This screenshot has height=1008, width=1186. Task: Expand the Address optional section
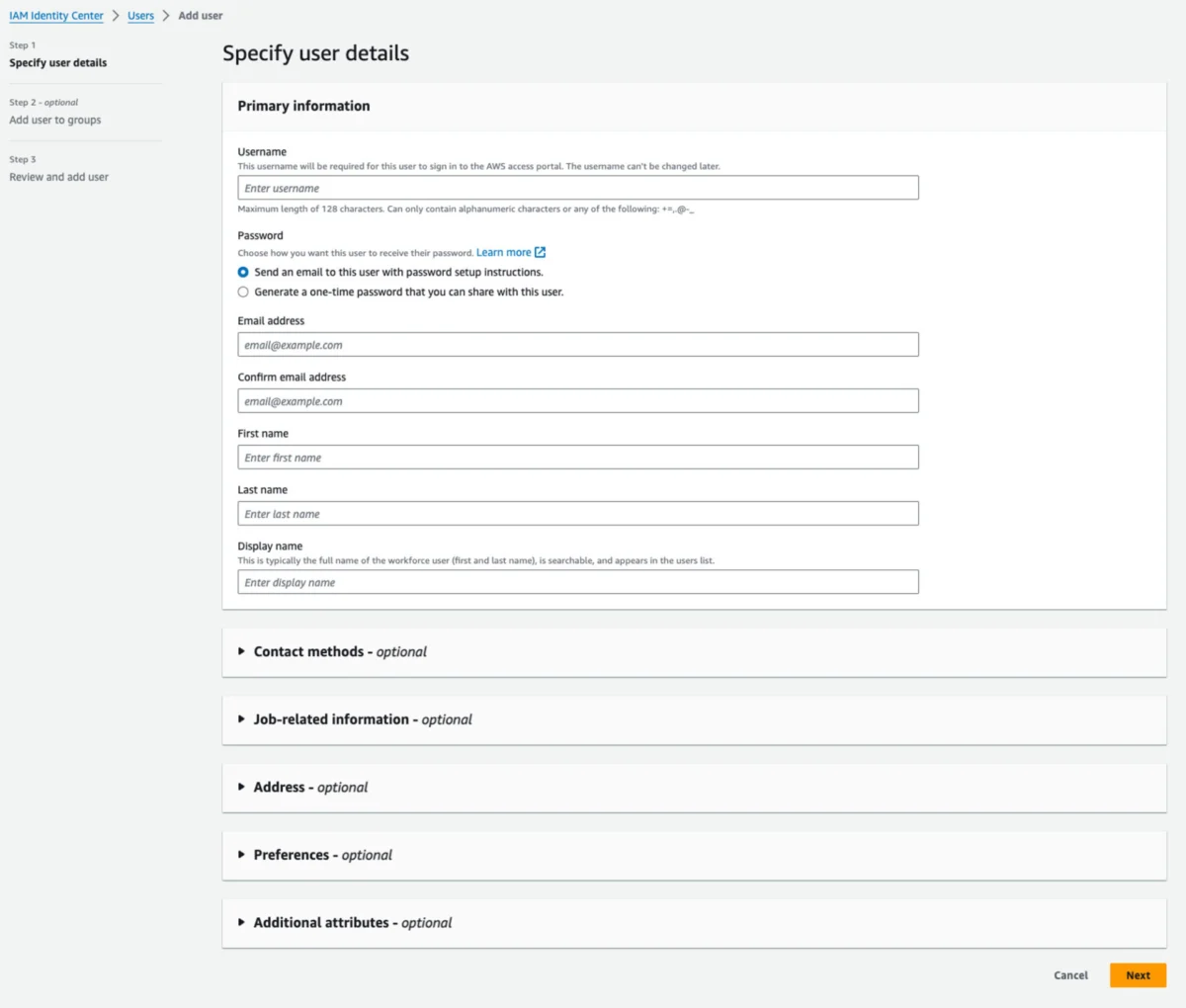(309, 788)
